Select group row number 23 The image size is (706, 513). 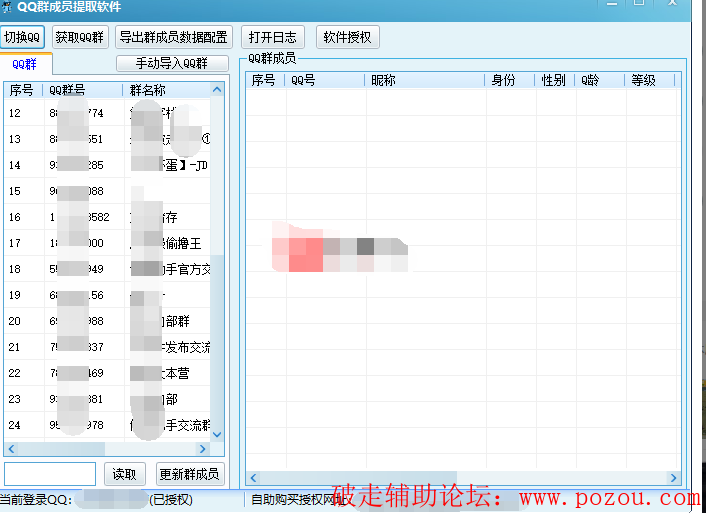pos(108,399)
